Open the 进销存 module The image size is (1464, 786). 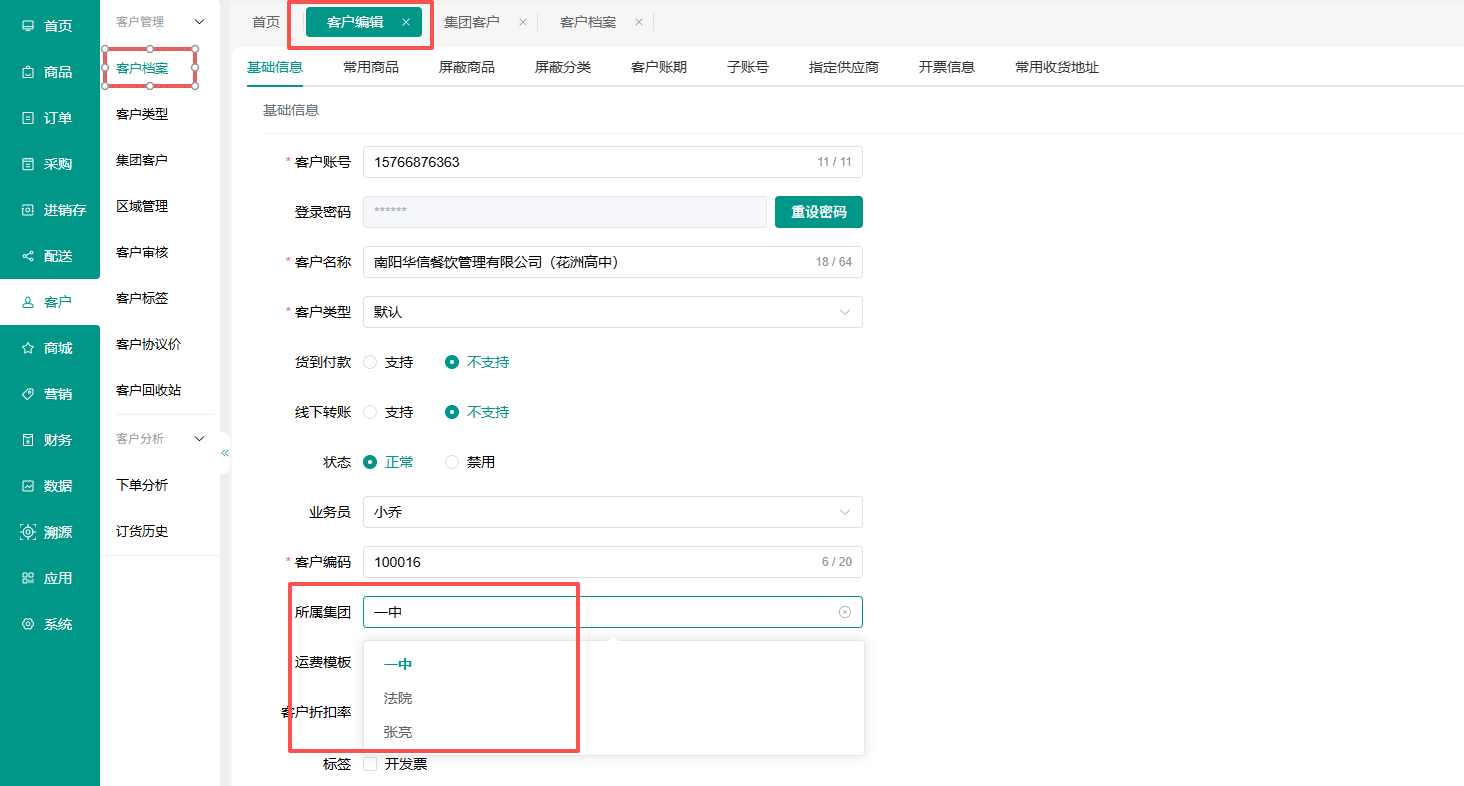[x=50, y=210]
